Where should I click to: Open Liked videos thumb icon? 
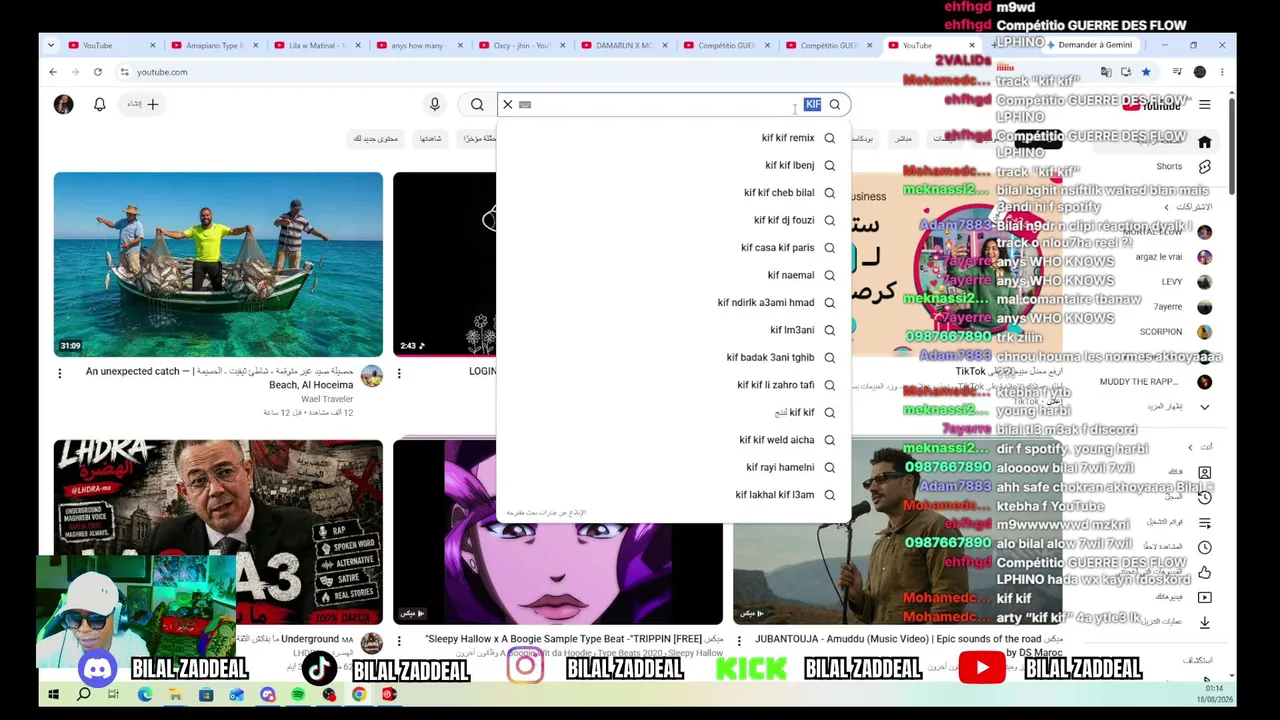[x=1205, y=572]
